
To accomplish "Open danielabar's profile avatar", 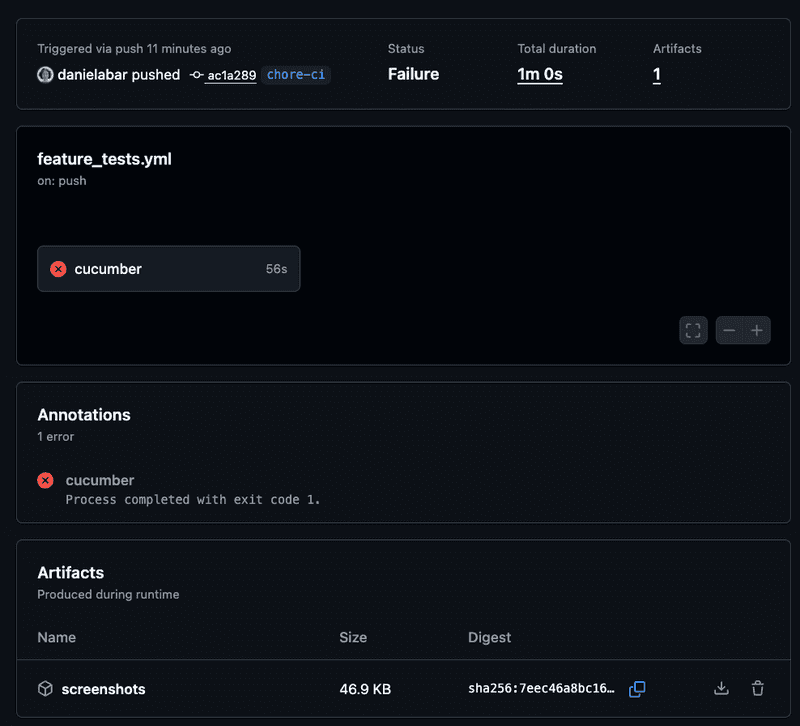I will [45, 74].
